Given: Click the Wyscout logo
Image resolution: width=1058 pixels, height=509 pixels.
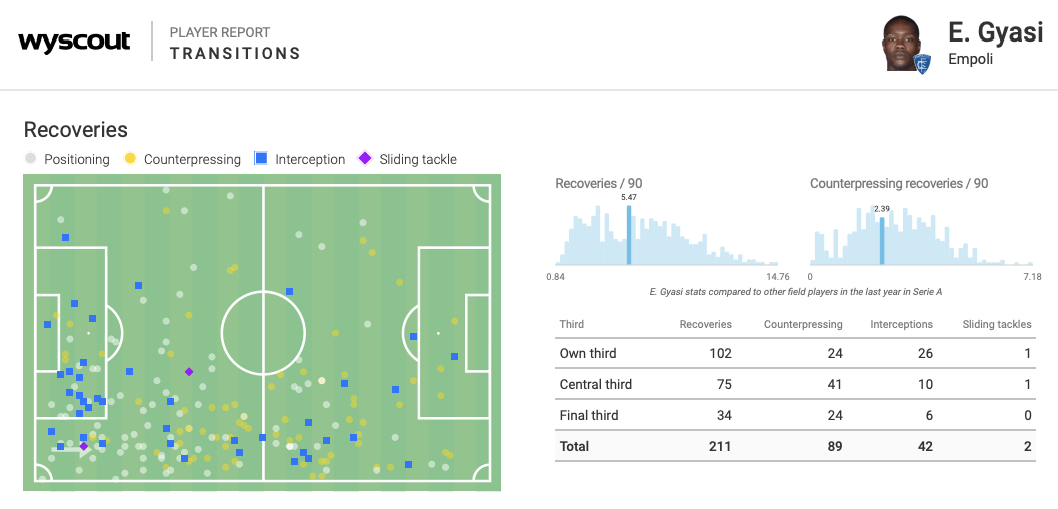Looking at the screenshot, I should point(74,42).
